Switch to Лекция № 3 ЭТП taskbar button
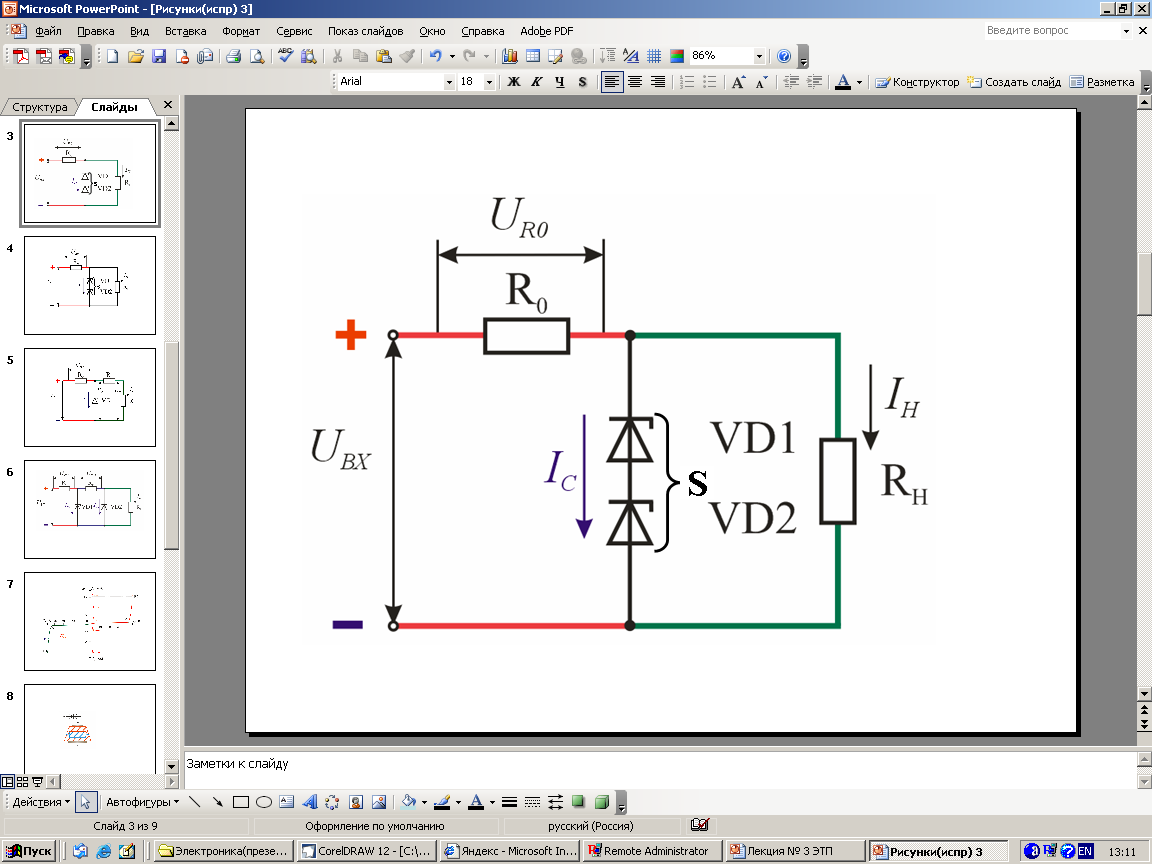The image size is (1152, 864). 795,851
